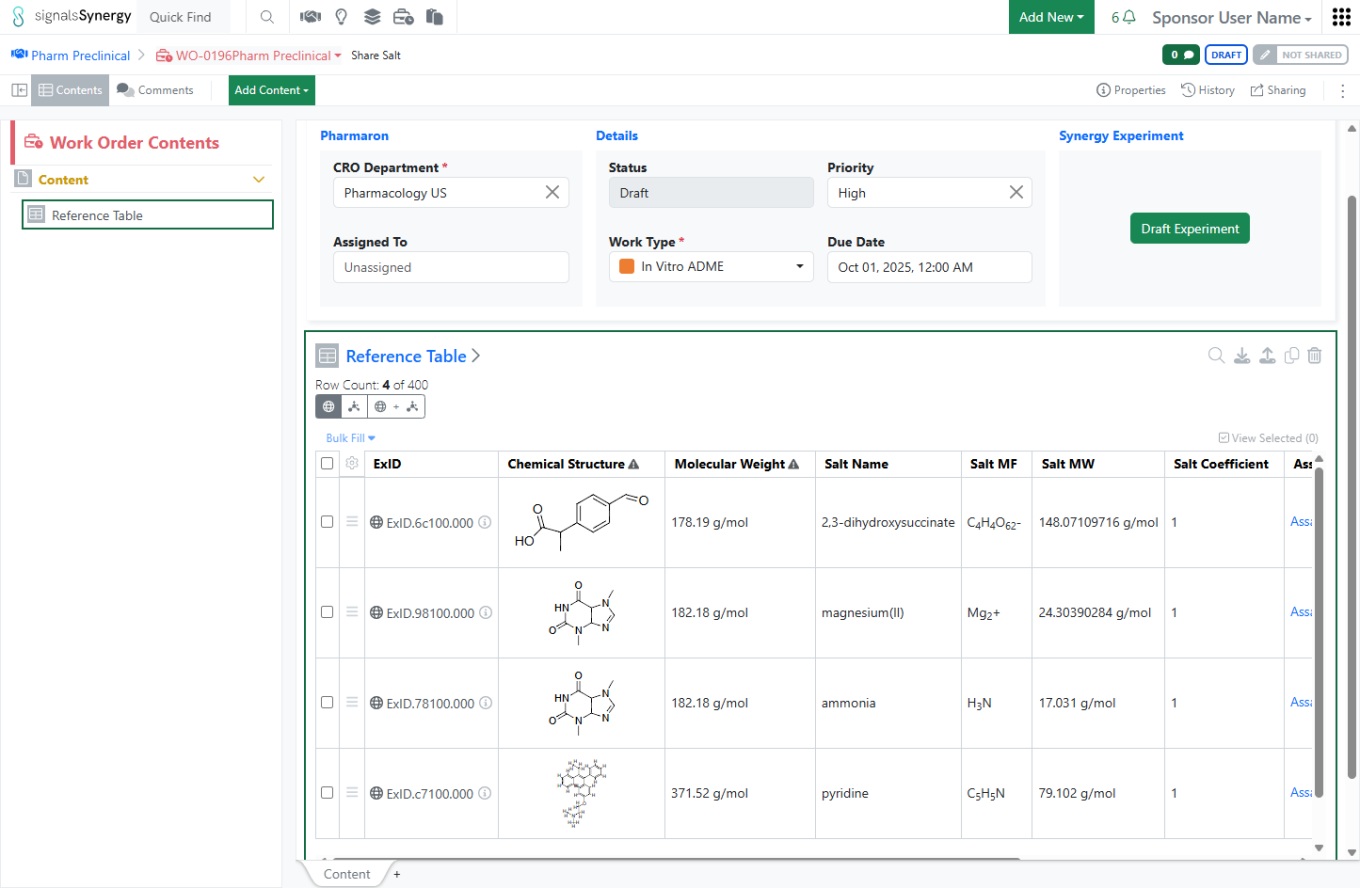Click the drag handle for row ExID.78100.000
This screenshot has width=1360, height=888.
point(352,703)
